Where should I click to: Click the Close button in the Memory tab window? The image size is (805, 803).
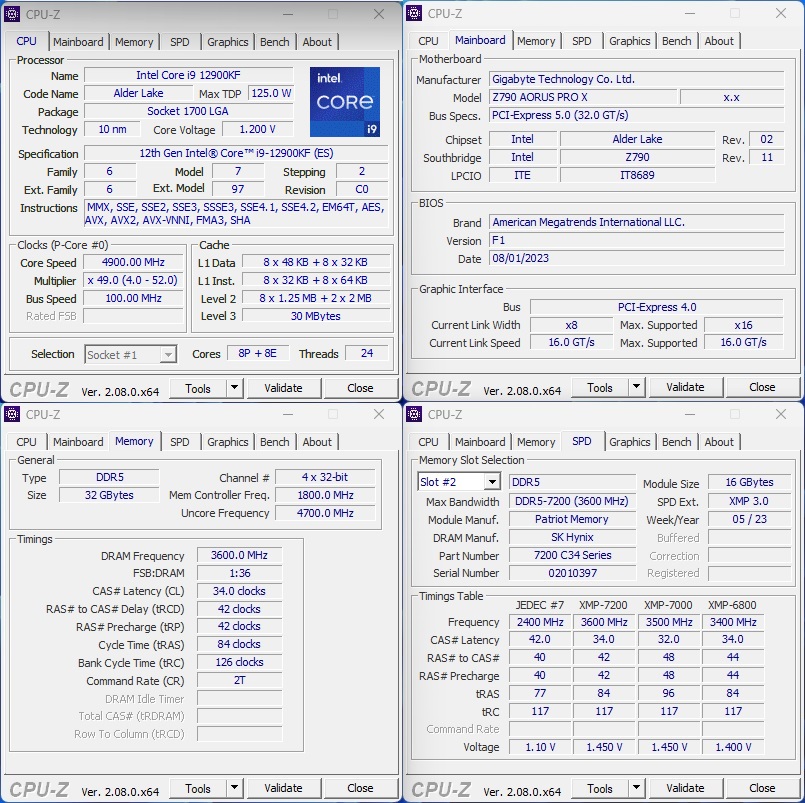(360, 788)
